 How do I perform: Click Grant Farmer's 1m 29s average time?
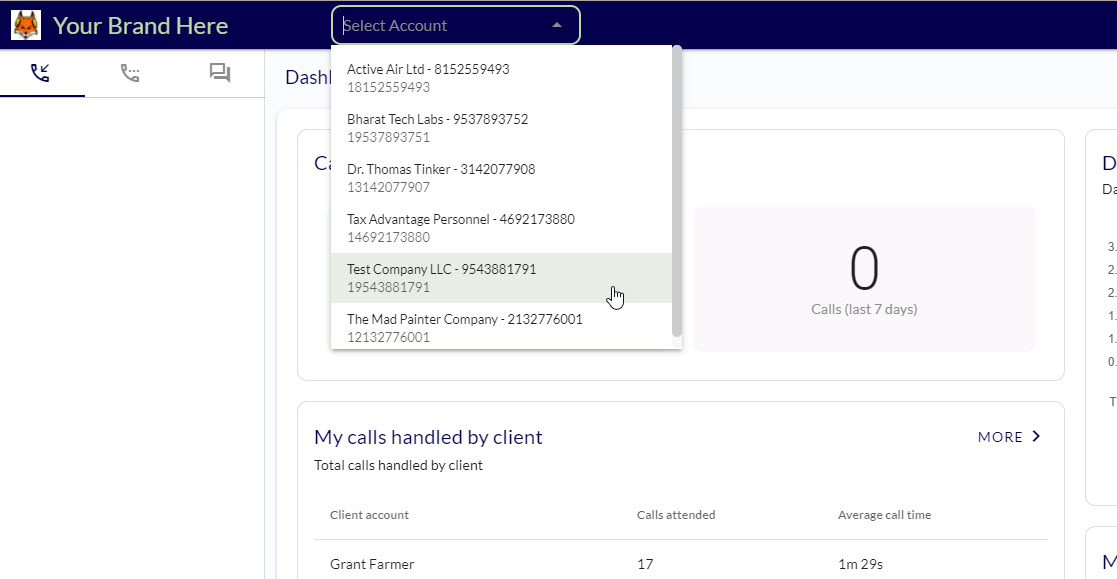[x=860, y=564]
